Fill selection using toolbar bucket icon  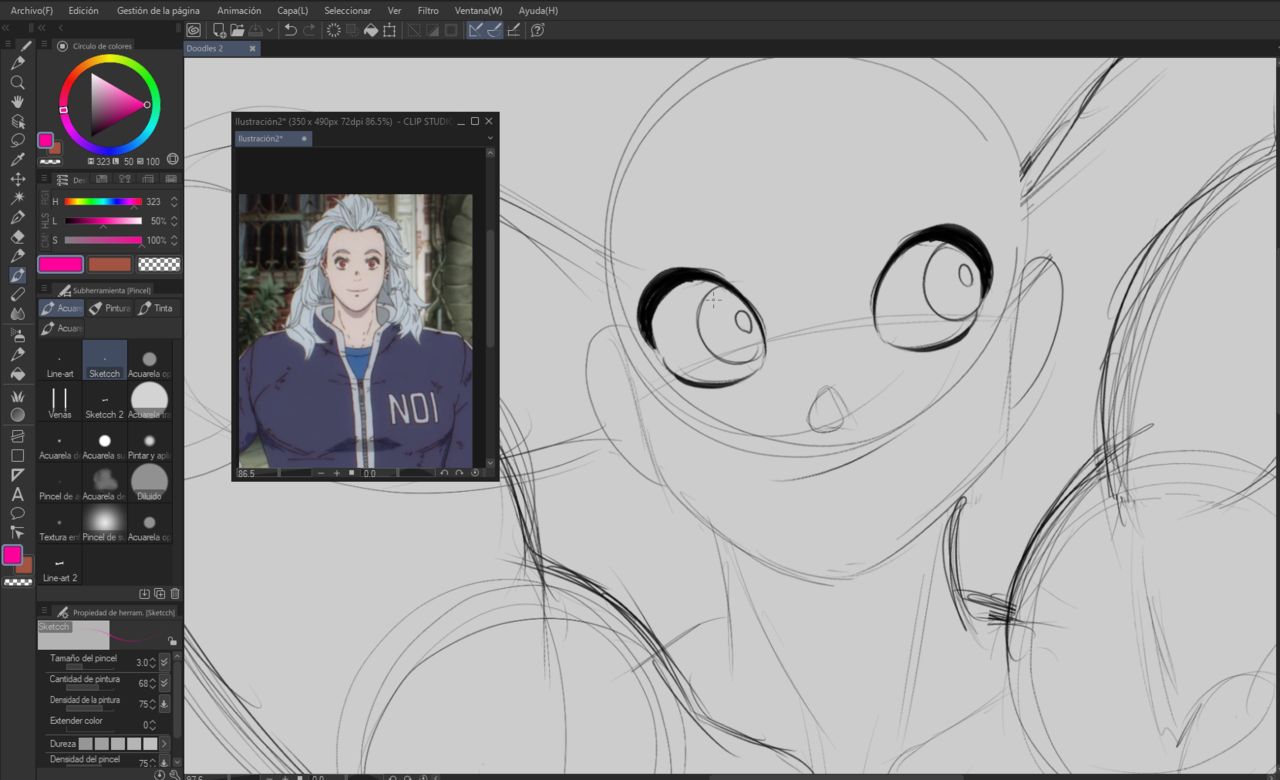(x=371, y=30)
